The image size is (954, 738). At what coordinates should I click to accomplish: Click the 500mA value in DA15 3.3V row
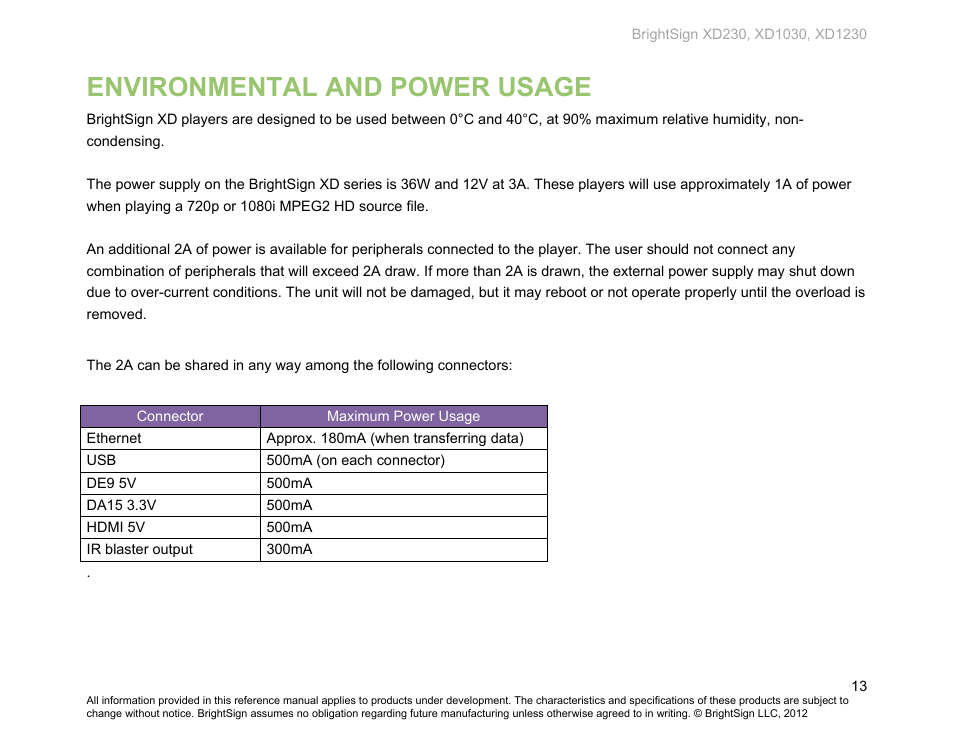click(x=404, y=505)
